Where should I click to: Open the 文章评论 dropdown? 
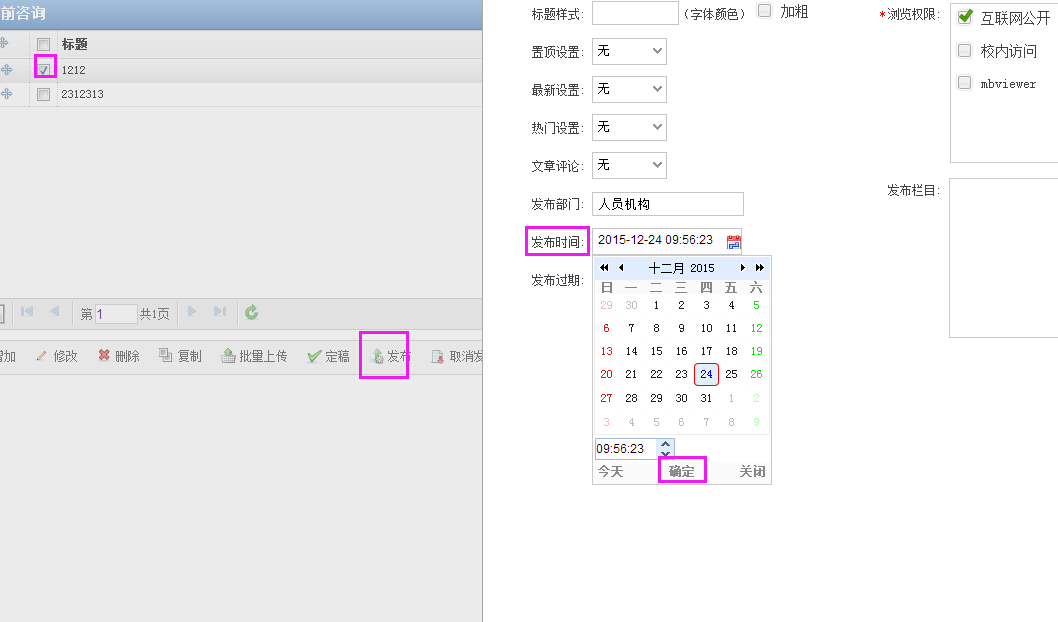[x=629, y=165]
